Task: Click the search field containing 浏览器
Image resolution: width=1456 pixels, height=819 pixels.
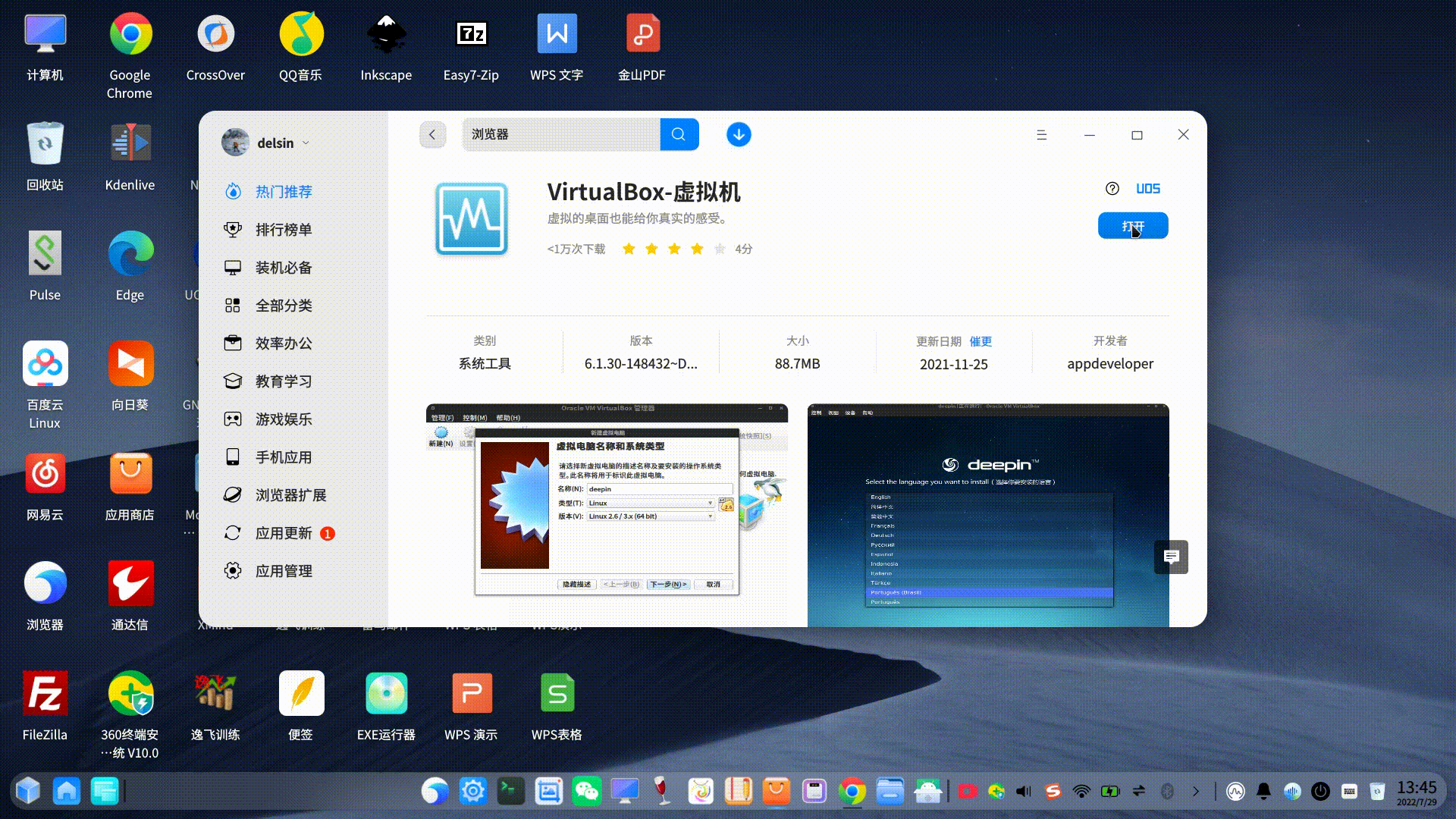Action: [561, 134]
